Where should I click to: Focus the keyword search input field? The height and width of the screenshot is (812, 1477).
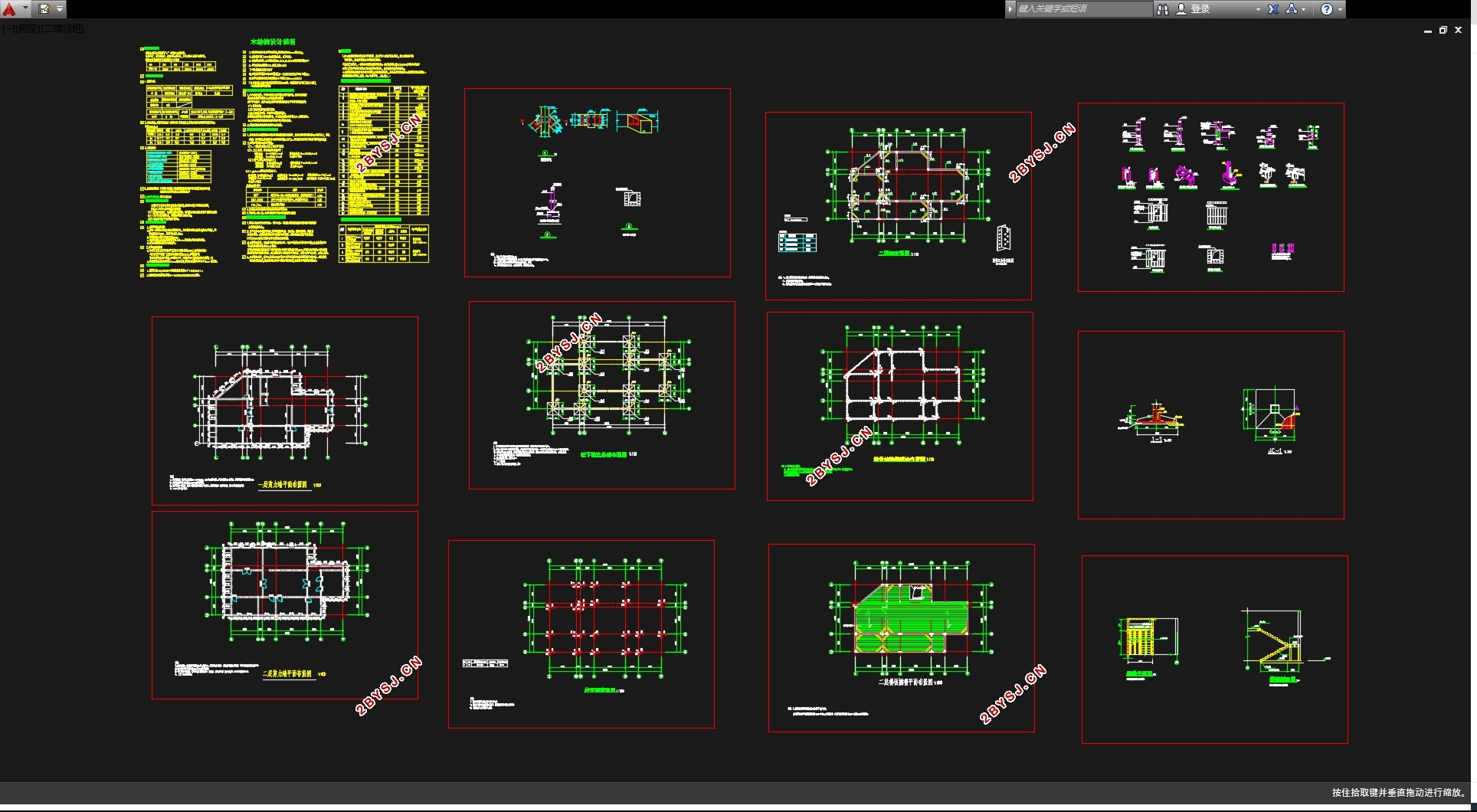tap(1083, 9)
